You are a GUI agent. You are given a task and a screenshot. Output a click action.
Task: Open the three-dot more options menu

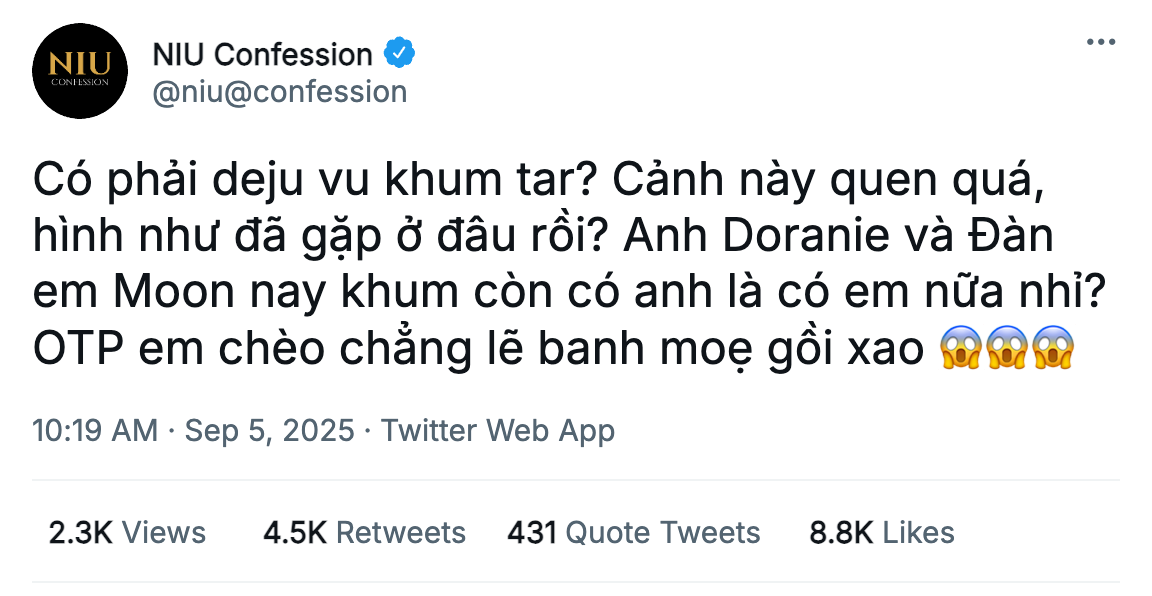[1100, 43]
